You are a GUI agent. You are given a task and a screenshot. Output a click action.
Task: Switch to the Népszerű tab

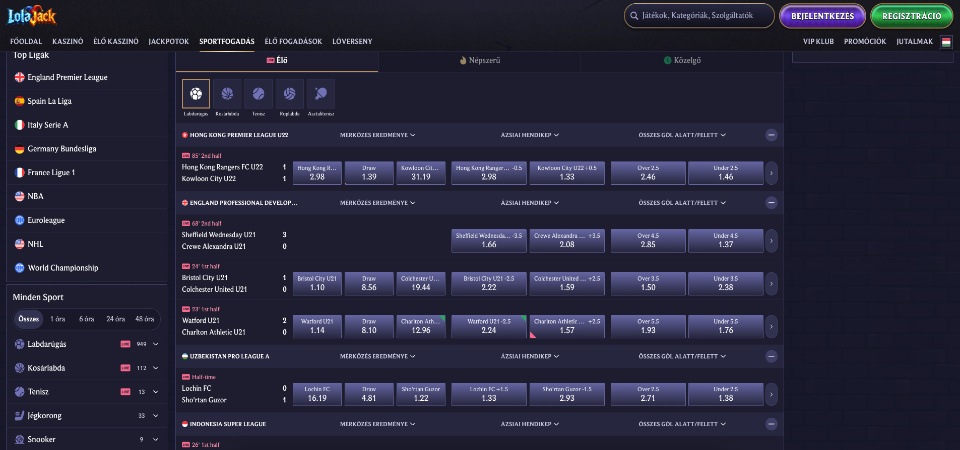[479, 61]
